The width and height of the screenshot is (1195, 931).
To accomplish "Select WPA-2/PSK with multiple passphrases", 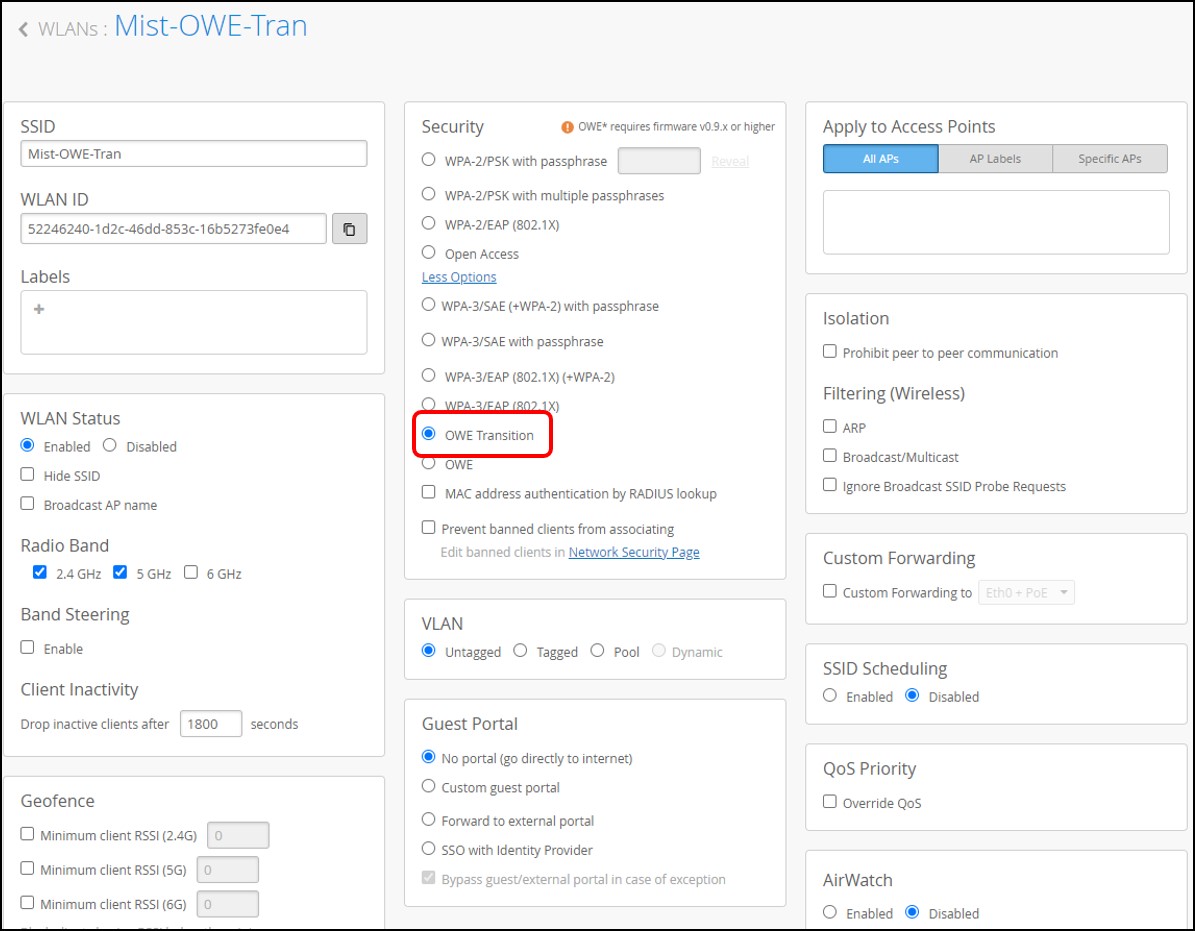I will tap(428, 194).
